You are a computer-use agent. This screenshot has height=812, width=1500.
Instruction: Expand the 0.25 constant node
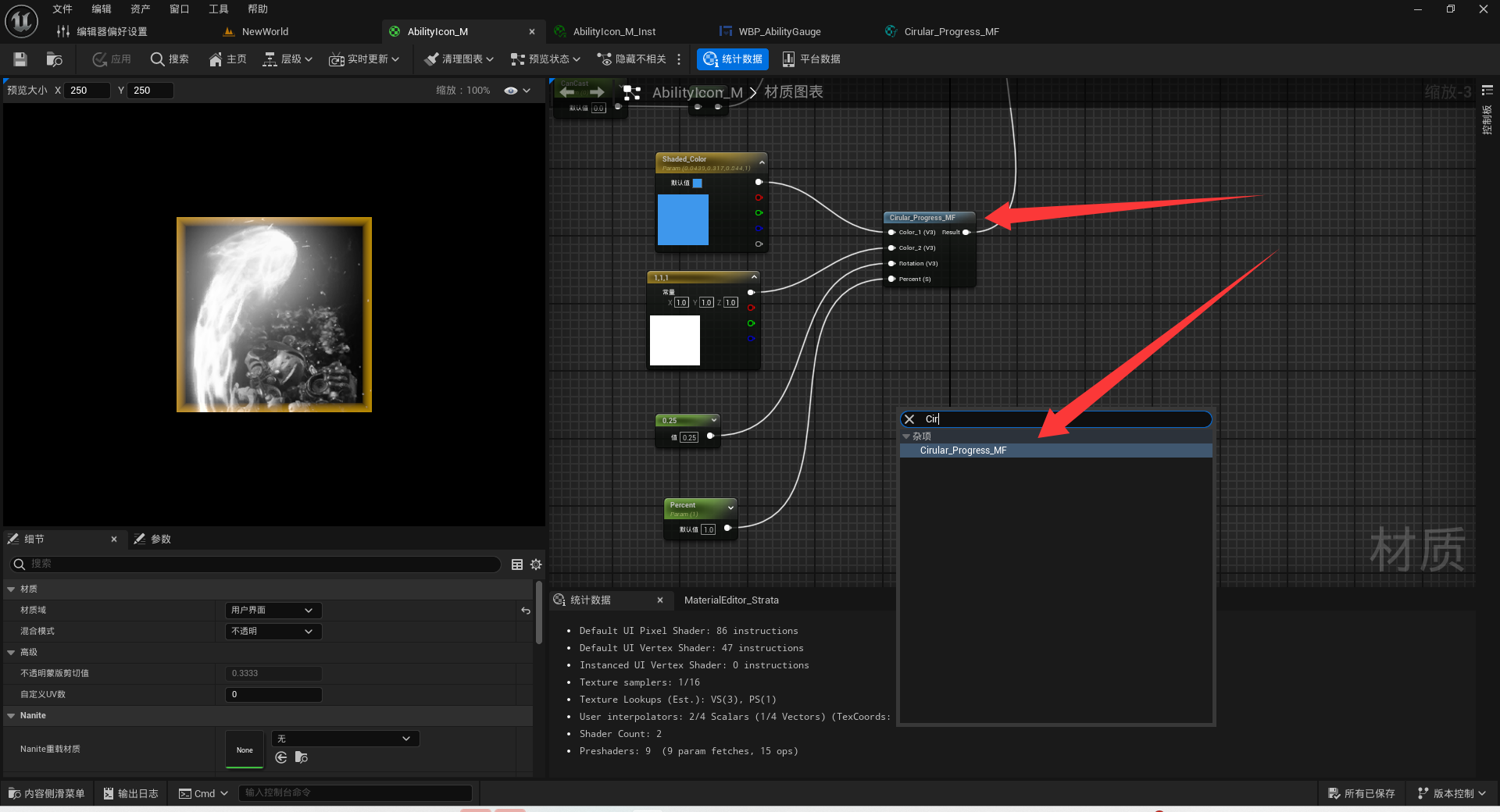(x=713, y=420)
